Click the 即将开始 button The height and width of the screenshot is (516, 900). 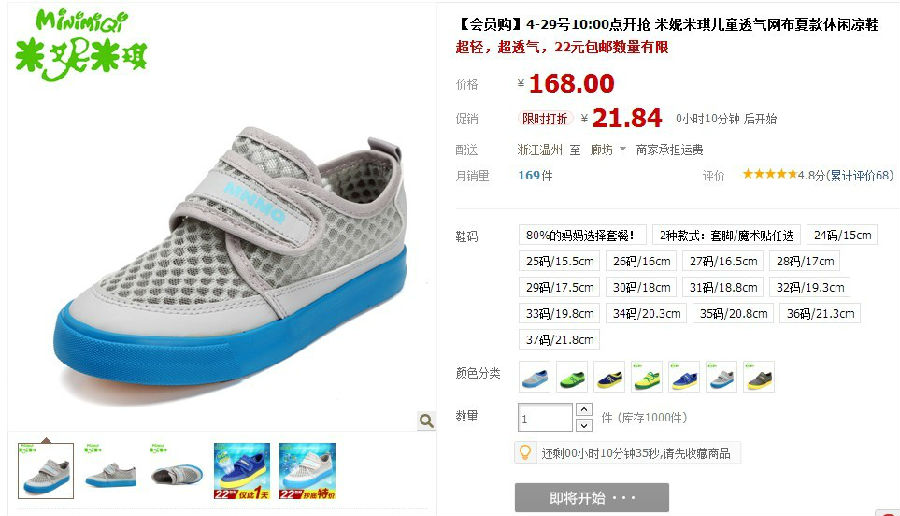pyautogui.click(x=592, y=497)
